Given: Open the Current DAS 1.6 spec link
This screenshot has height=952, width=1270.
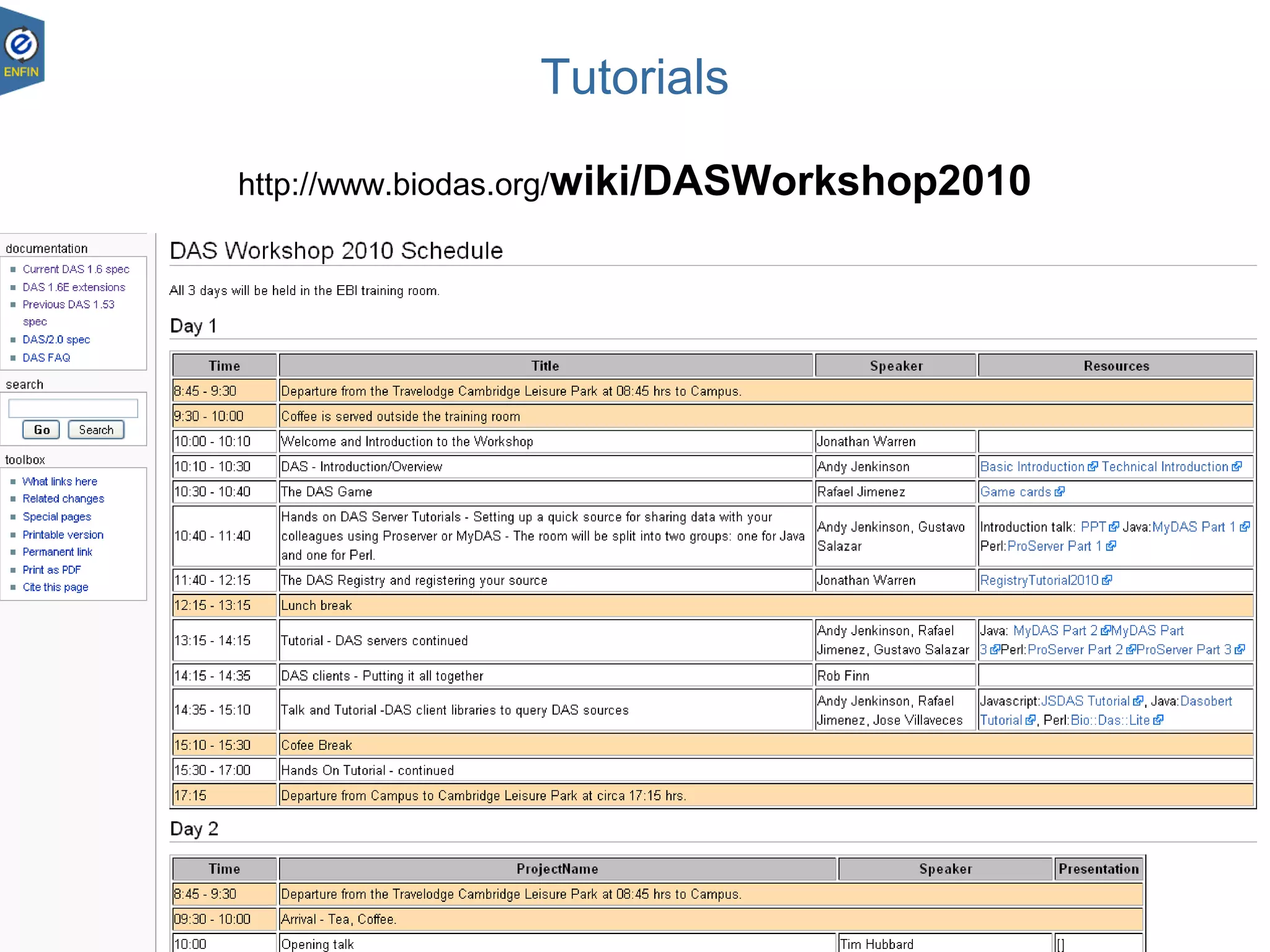Looking at the screenshot, I should click(x=76, y=269).
